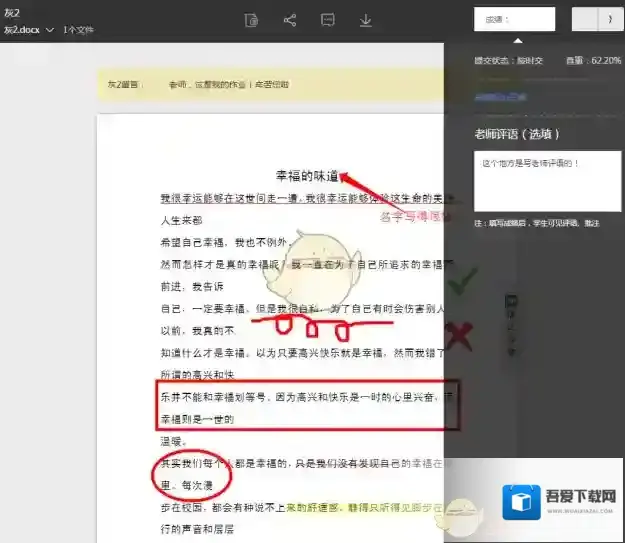This screenshot has width=625, height=543.
Task: Click the share icon in top toolbar
Action: 290,20
